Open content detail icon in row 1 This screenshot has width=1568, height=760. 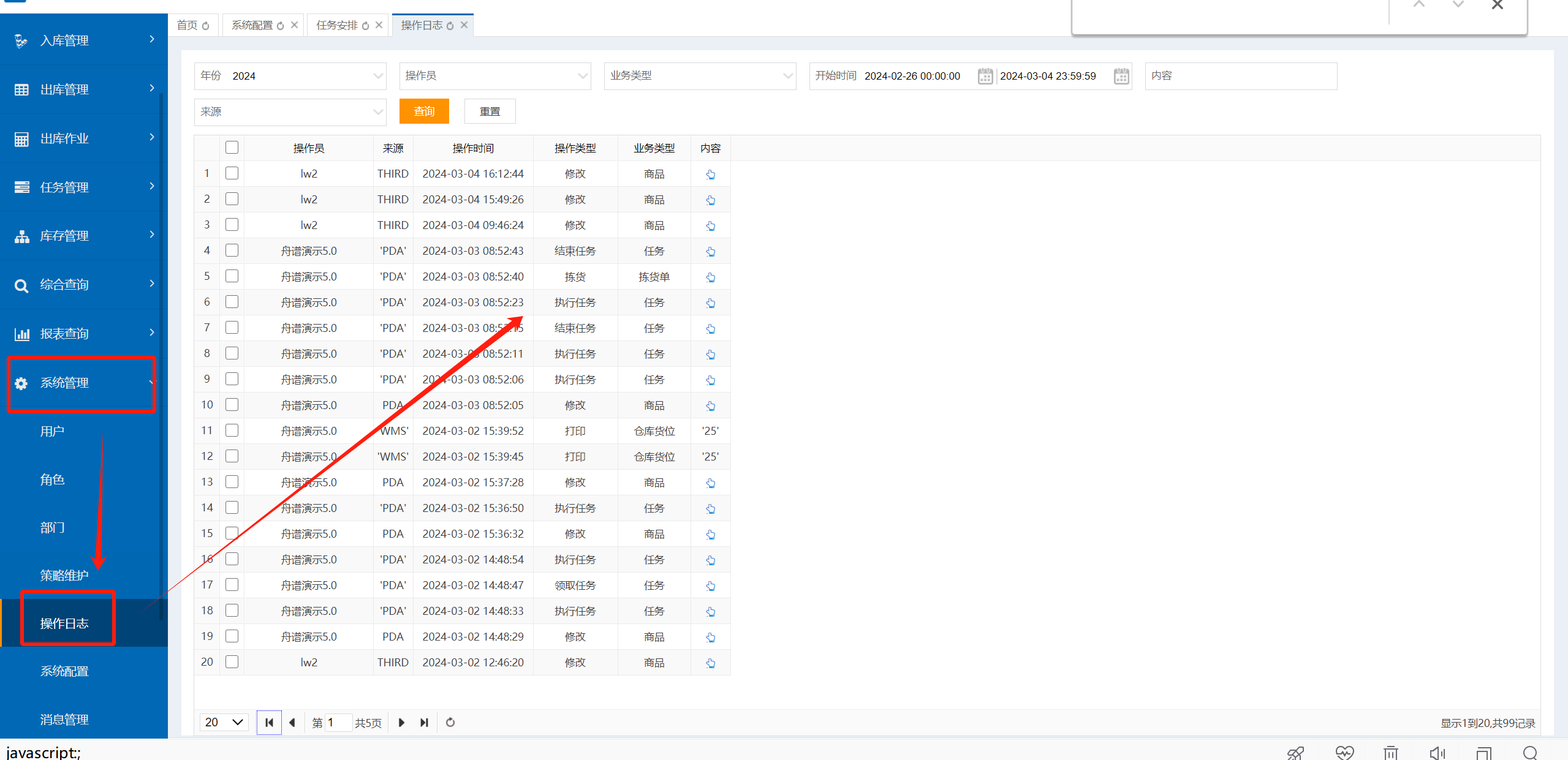coord(710,175)
